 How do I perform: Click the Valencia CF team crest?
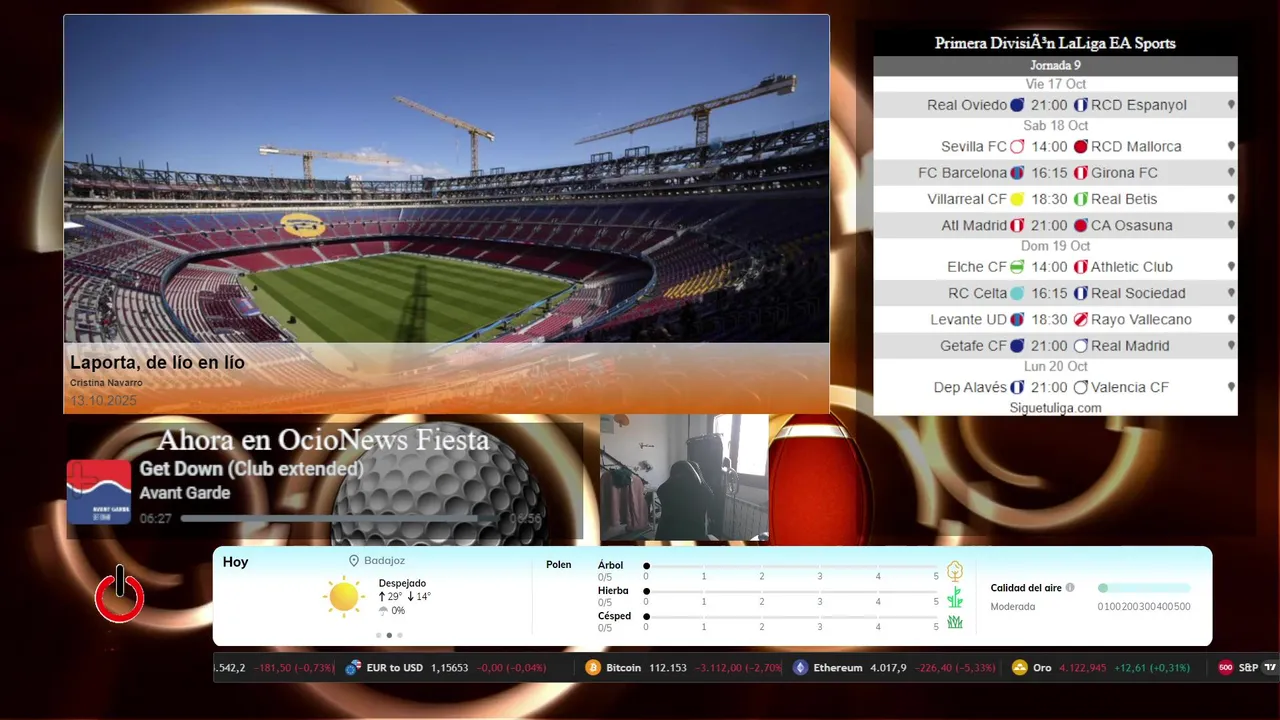click(x=1081, y=387)
